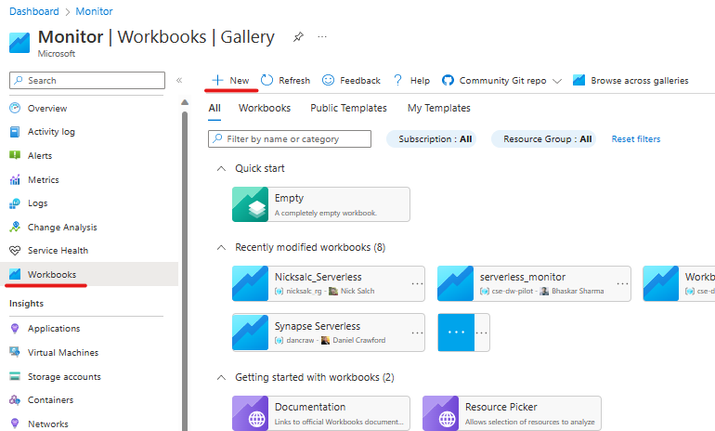Switch to My Templates tab
This screenshot has height=431, width=715.
(439, 108)
